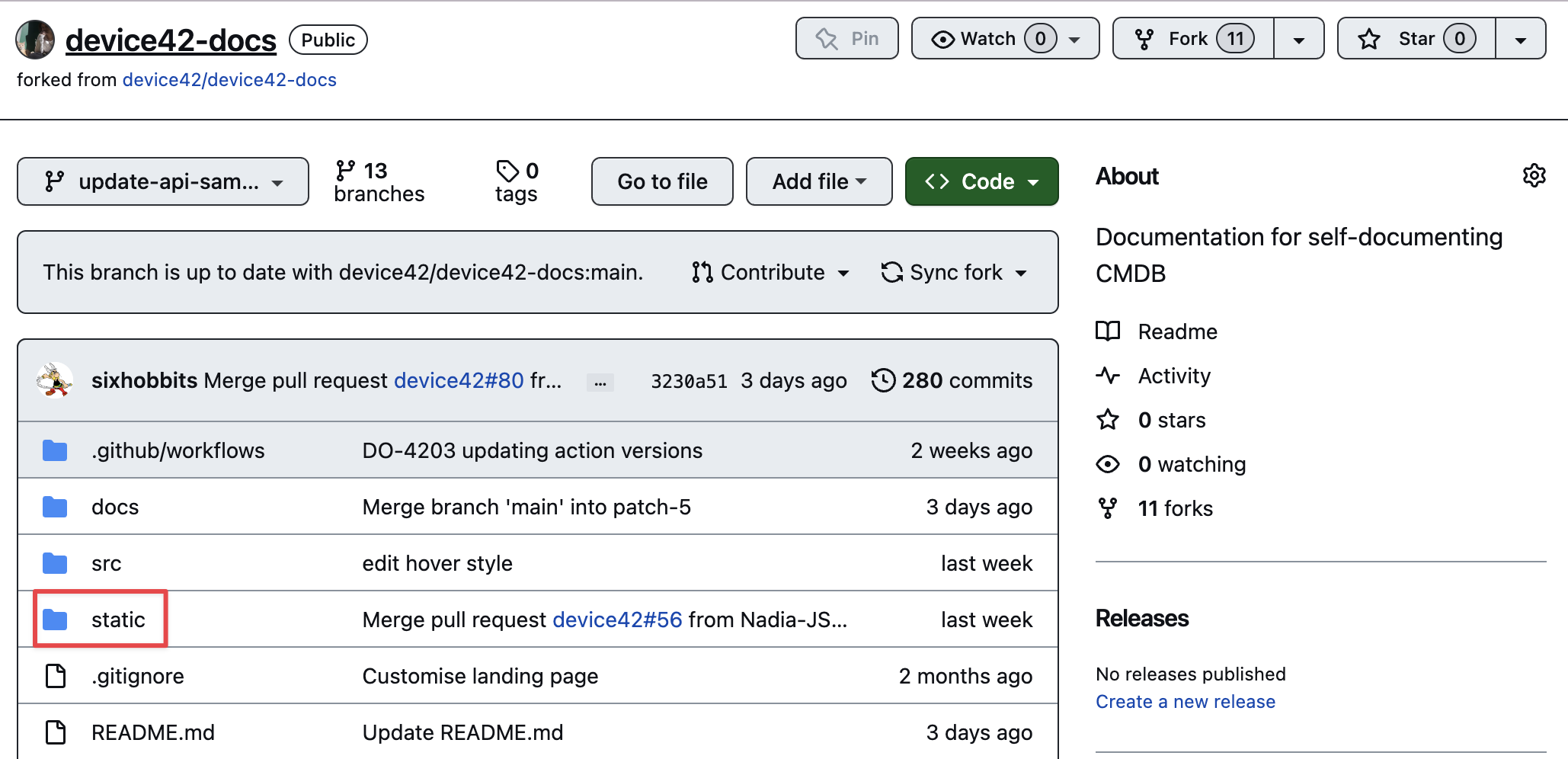The height and width of the screenshot is (759, 1568).
Task: Expand the Code dropdown
Action: pos(981,181)
